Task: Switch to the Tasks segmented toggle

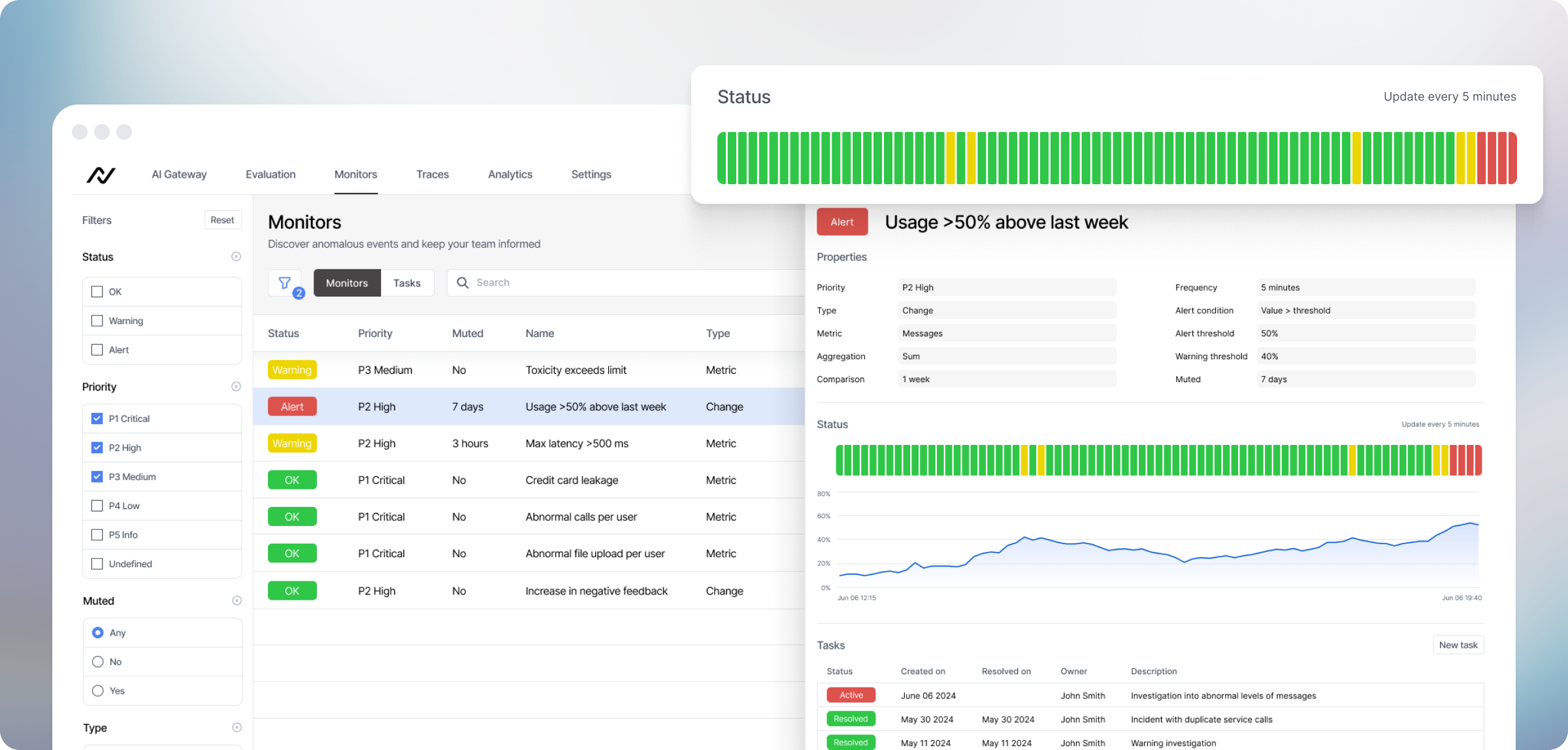Action: click(407, 283)
